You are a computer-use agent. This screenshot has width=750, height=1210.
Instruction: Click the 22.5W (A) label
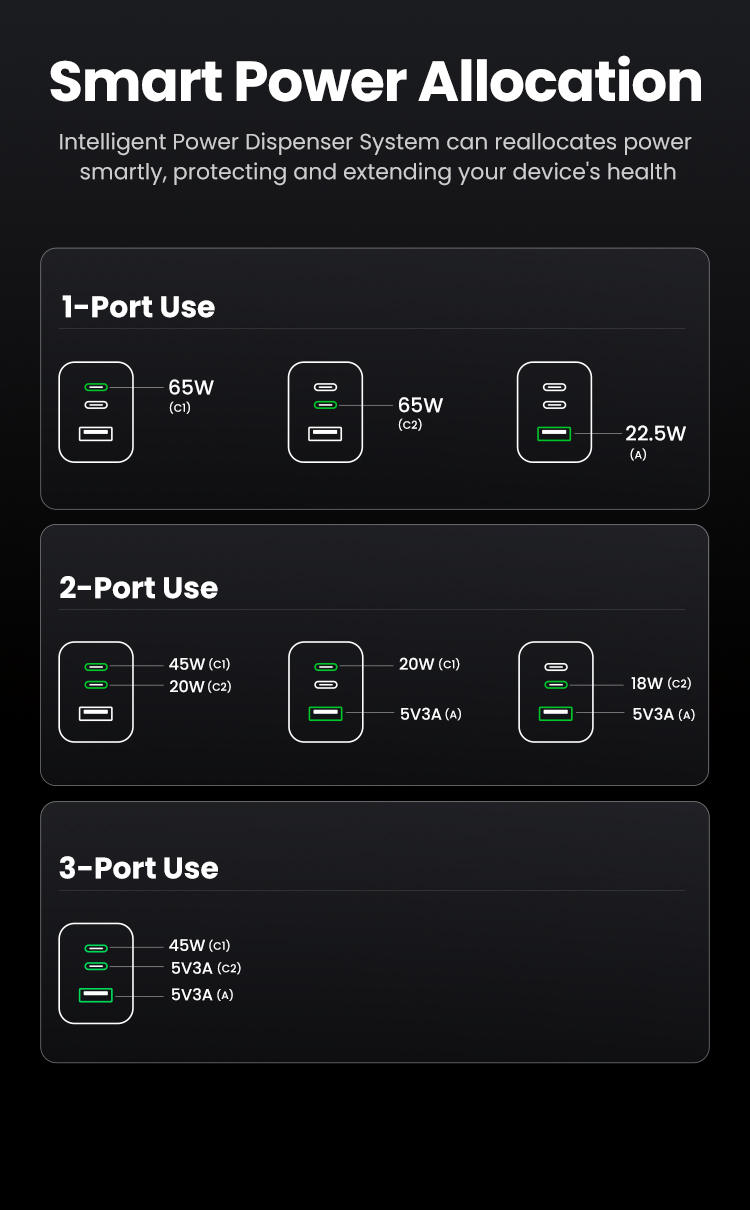[x=656, y=441]
